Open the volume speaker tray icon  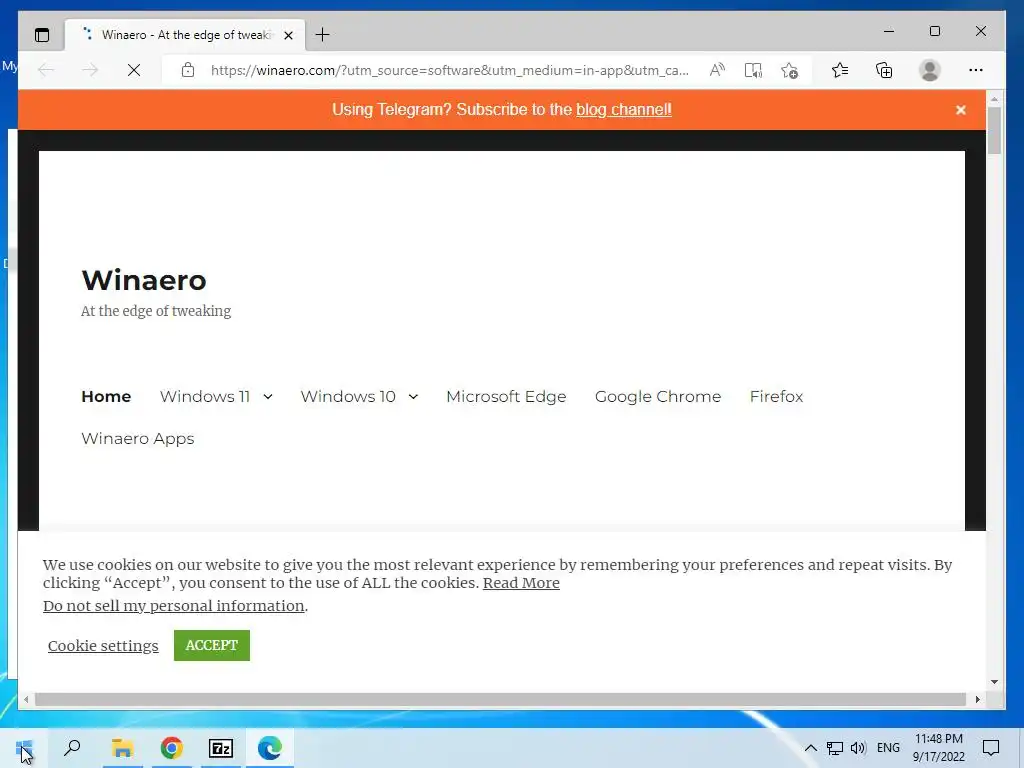click(858, 748)
